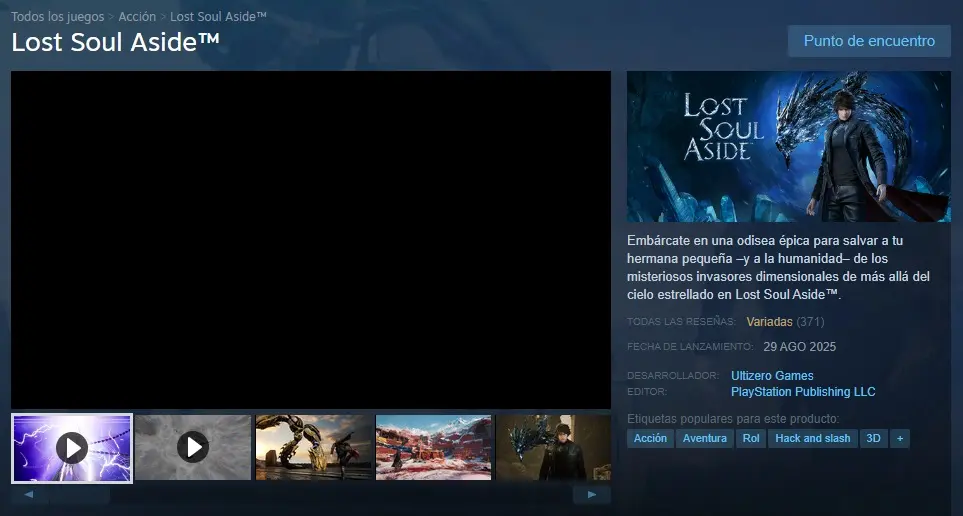Open the 'Acción' breadcrumb link
The width and height of the screenshot is (963, 516).
(137, 17)
